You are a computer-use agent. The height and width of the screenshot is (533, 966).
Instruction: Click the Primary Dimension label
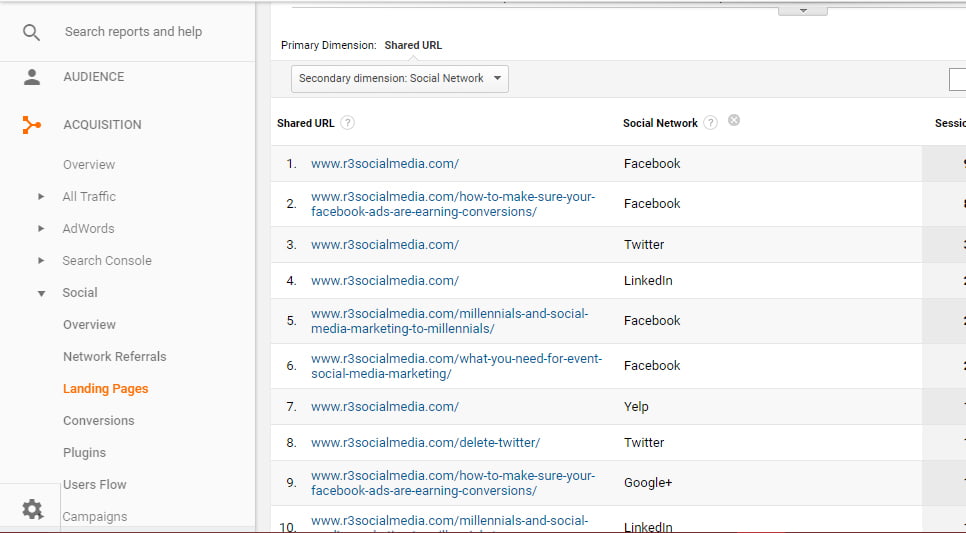click(328, 45)
